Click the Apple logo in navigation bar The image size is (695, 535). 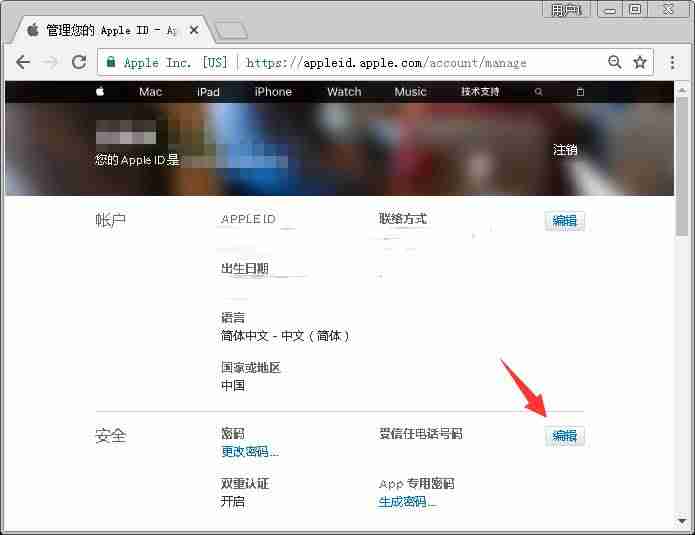point(100,91)
